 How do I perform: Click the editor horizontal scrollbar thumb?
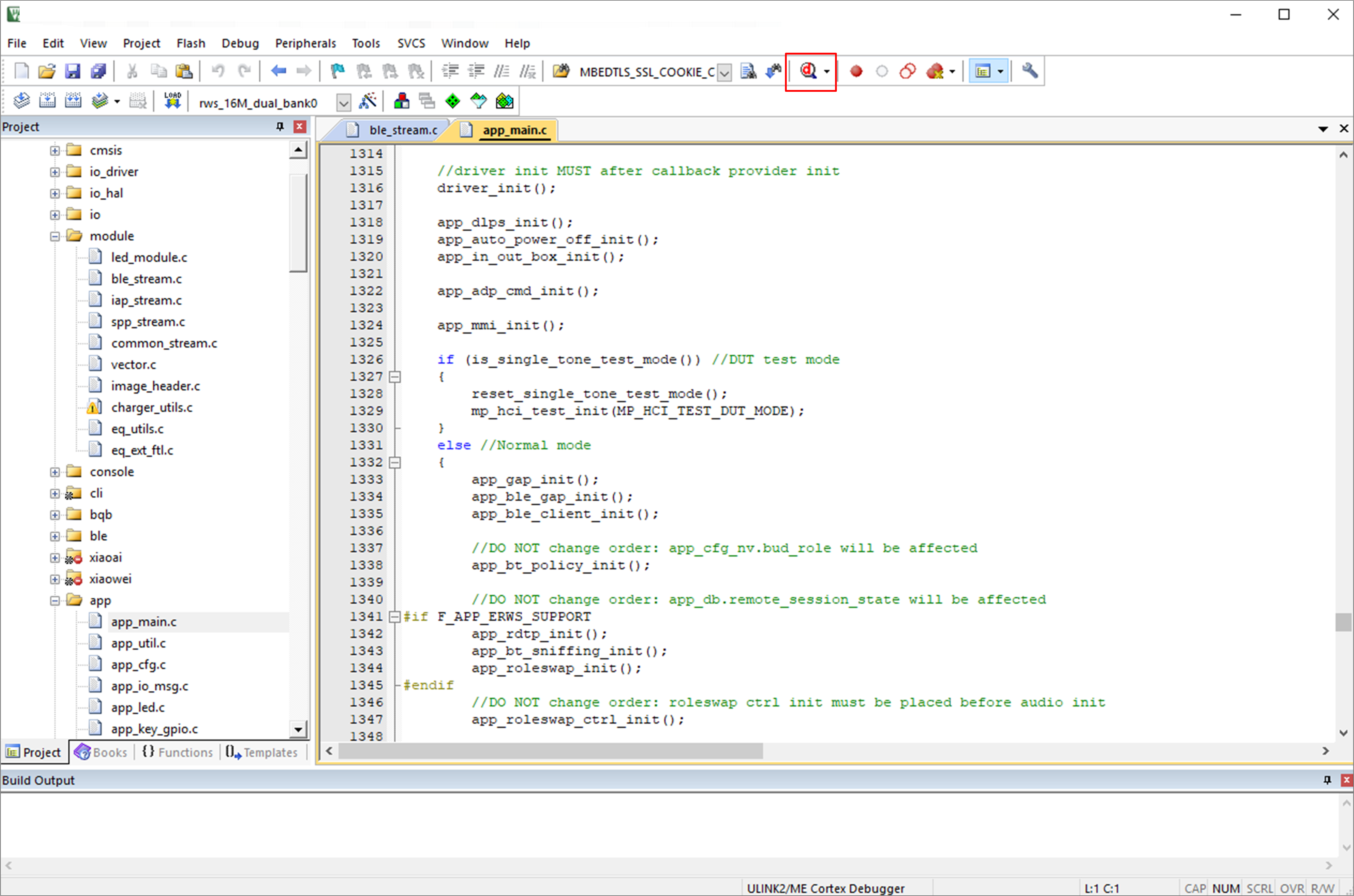pos(551,751)
